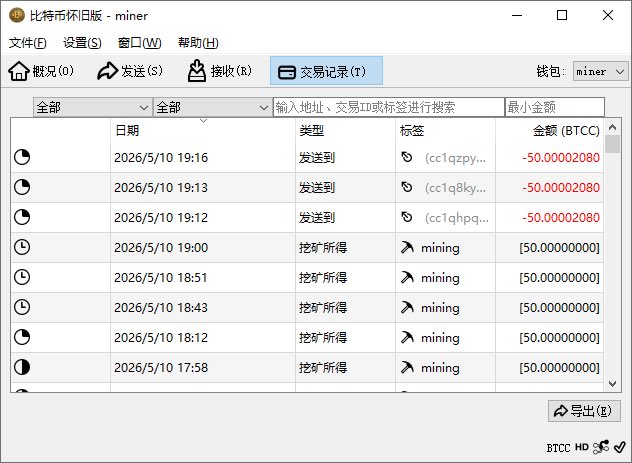Click the [50.00000000] amount in 19:00 row

tap(559, 247)
